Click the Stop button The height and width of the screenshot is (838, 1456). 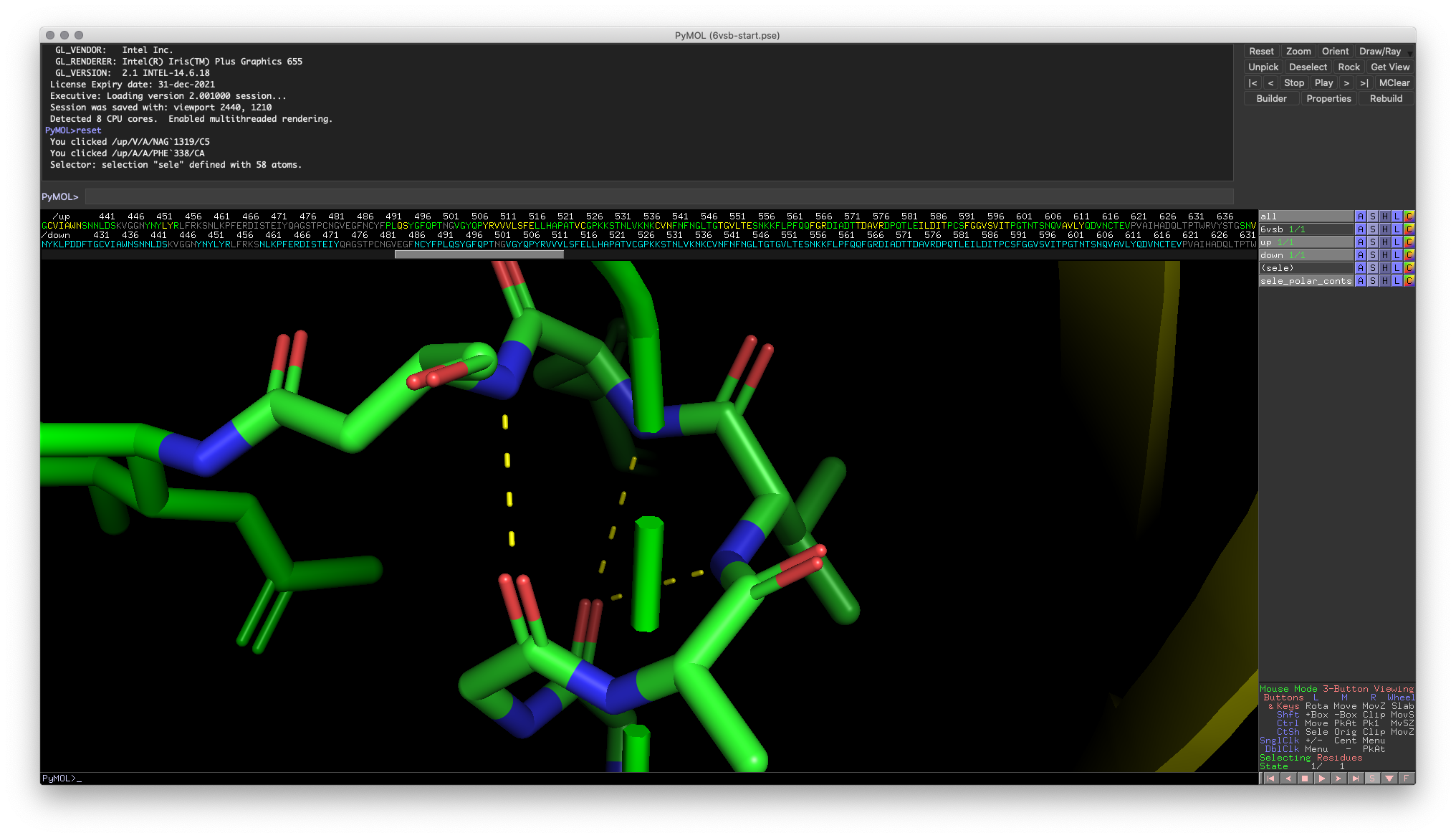[1294, 83]
